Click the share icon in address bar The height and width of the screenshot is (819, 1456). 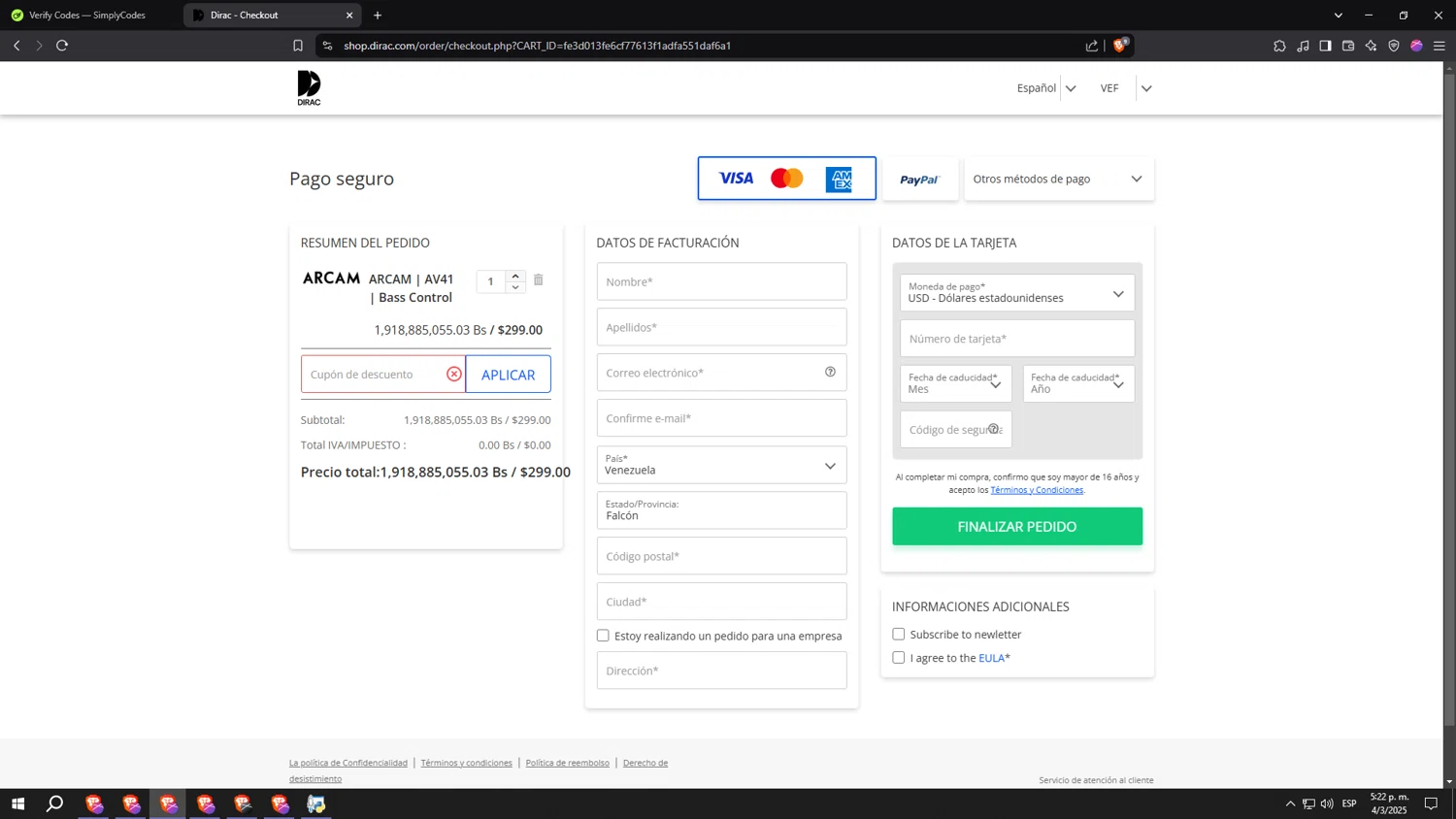point(1092,46)
